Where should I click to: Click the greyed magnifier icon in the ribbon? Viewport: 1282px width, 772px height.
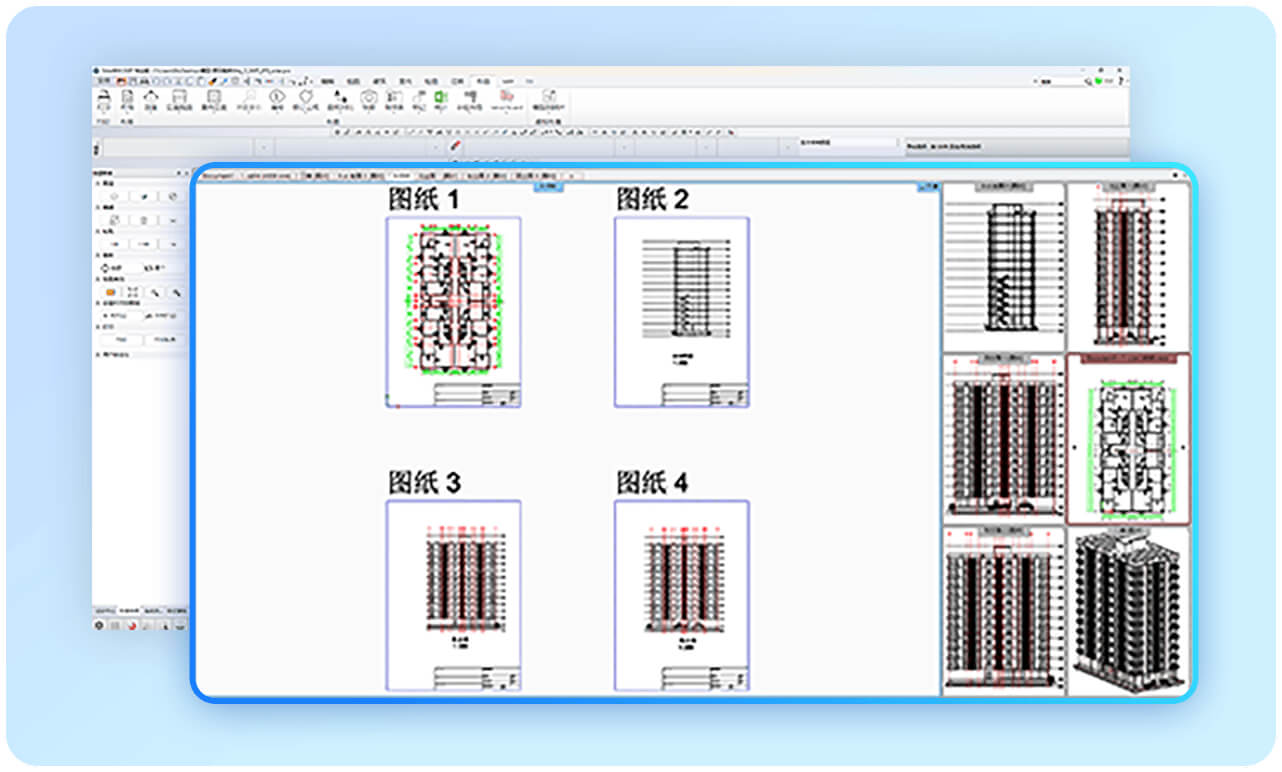click(x=250, y=95)
